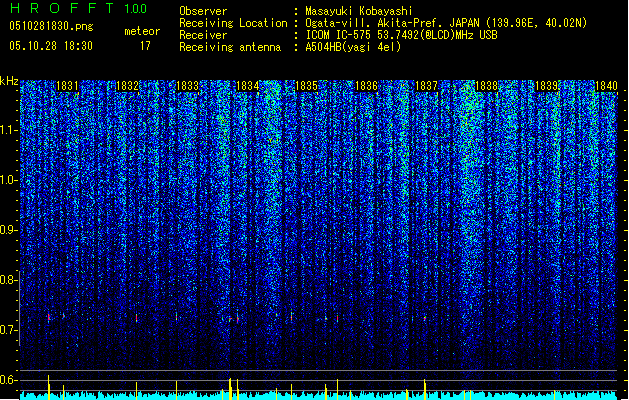Select receiver value ICOM IC-575 53.7492 MHz USB

pyautogui.click(x=401, y=35)
